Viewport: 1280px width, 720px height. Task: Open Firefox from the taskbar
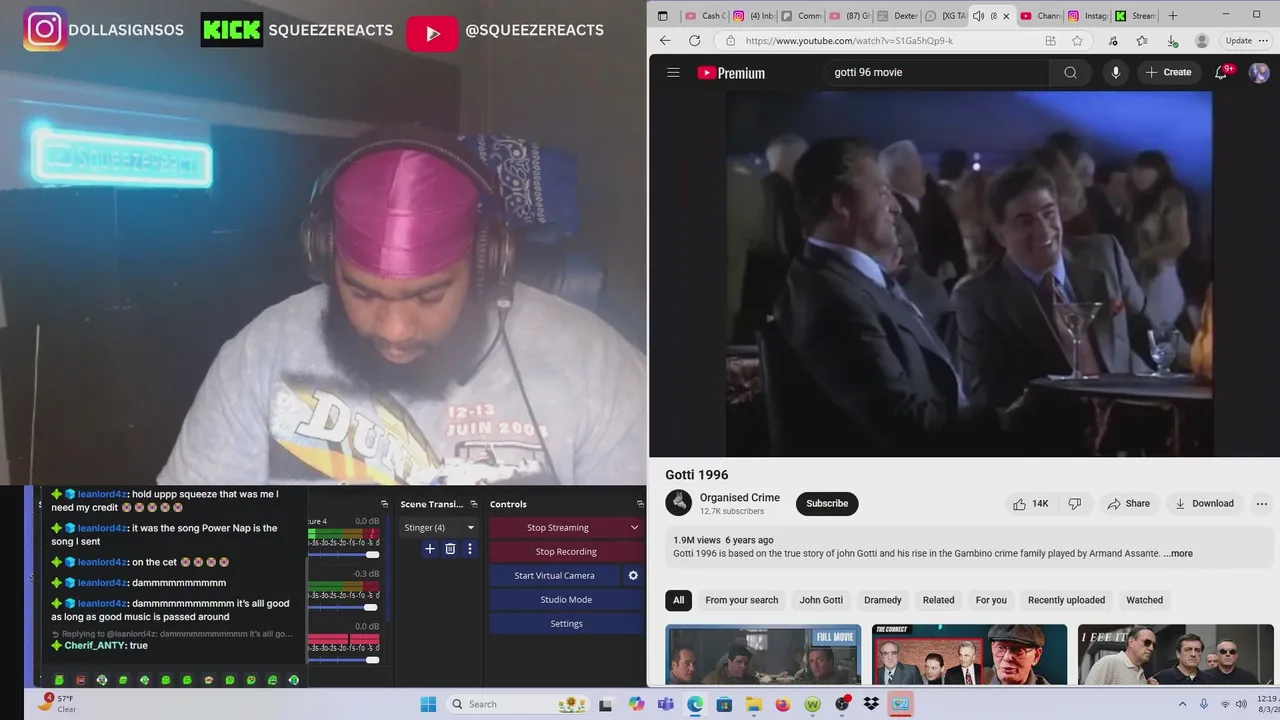[x=783, y=704]
